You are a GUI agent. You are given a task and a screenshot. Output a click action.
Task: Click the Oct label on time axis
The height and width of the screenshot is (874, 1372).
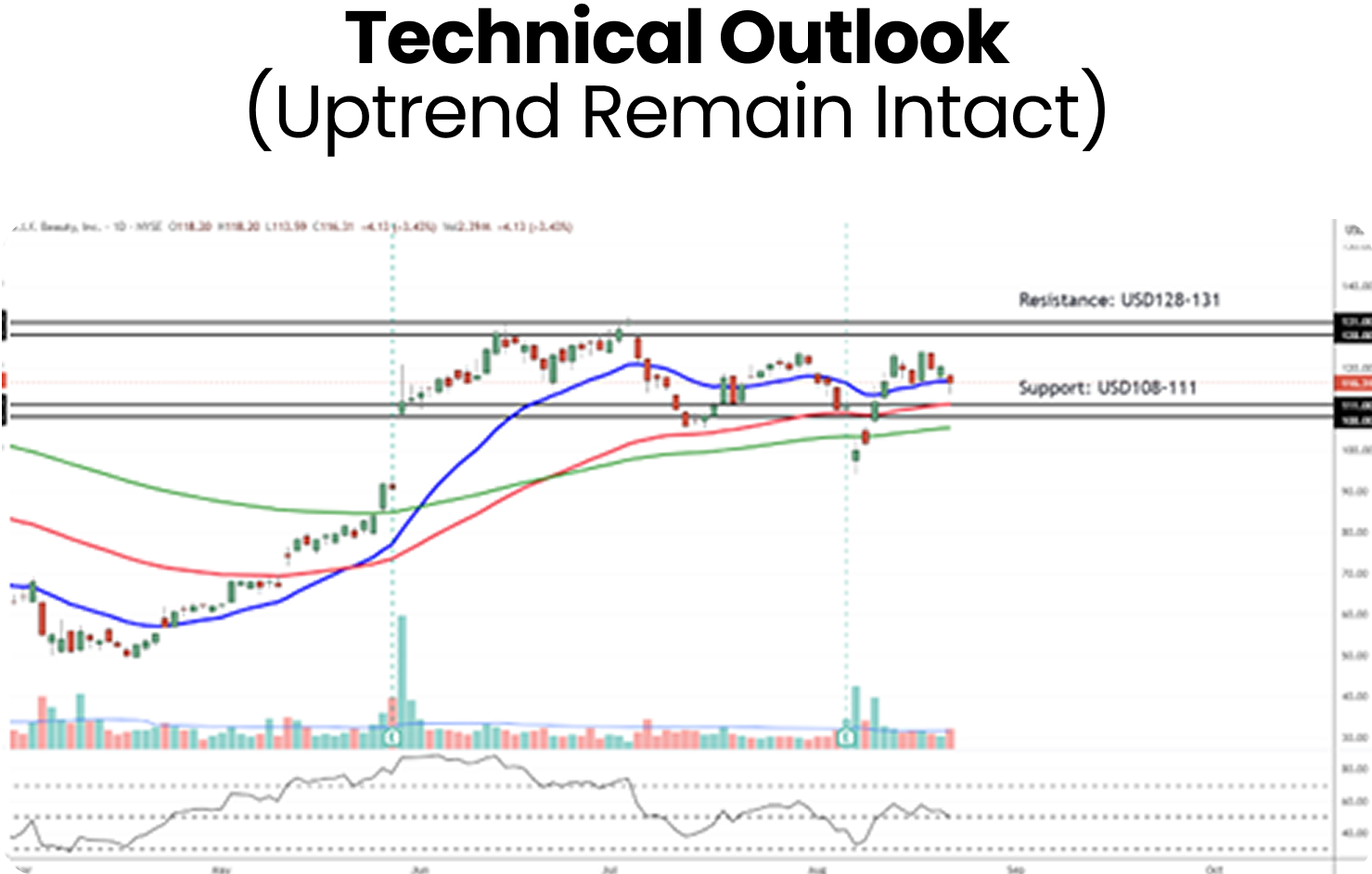click(x=1216, y=869)
